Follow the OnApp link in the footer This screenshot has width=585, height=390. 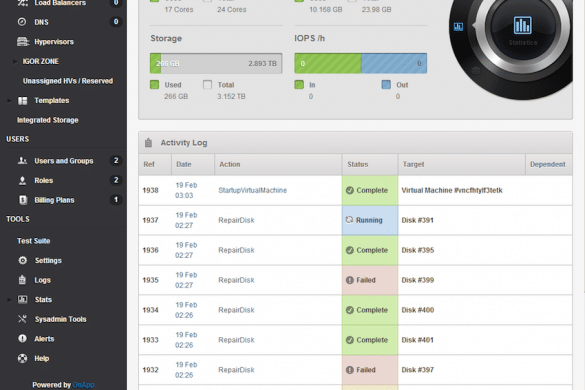(x=83, y=385)
